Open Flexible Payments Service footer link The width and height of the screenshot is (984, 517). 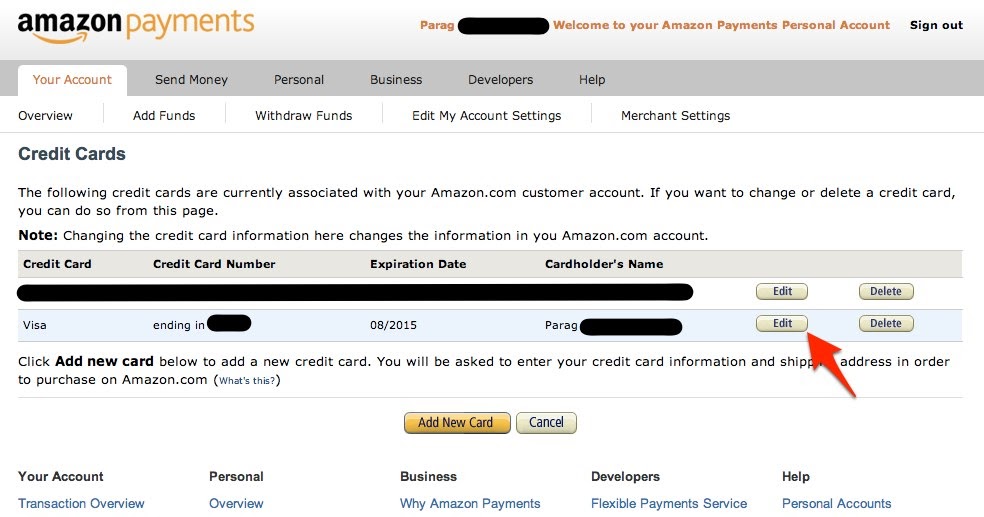(669, 503)
